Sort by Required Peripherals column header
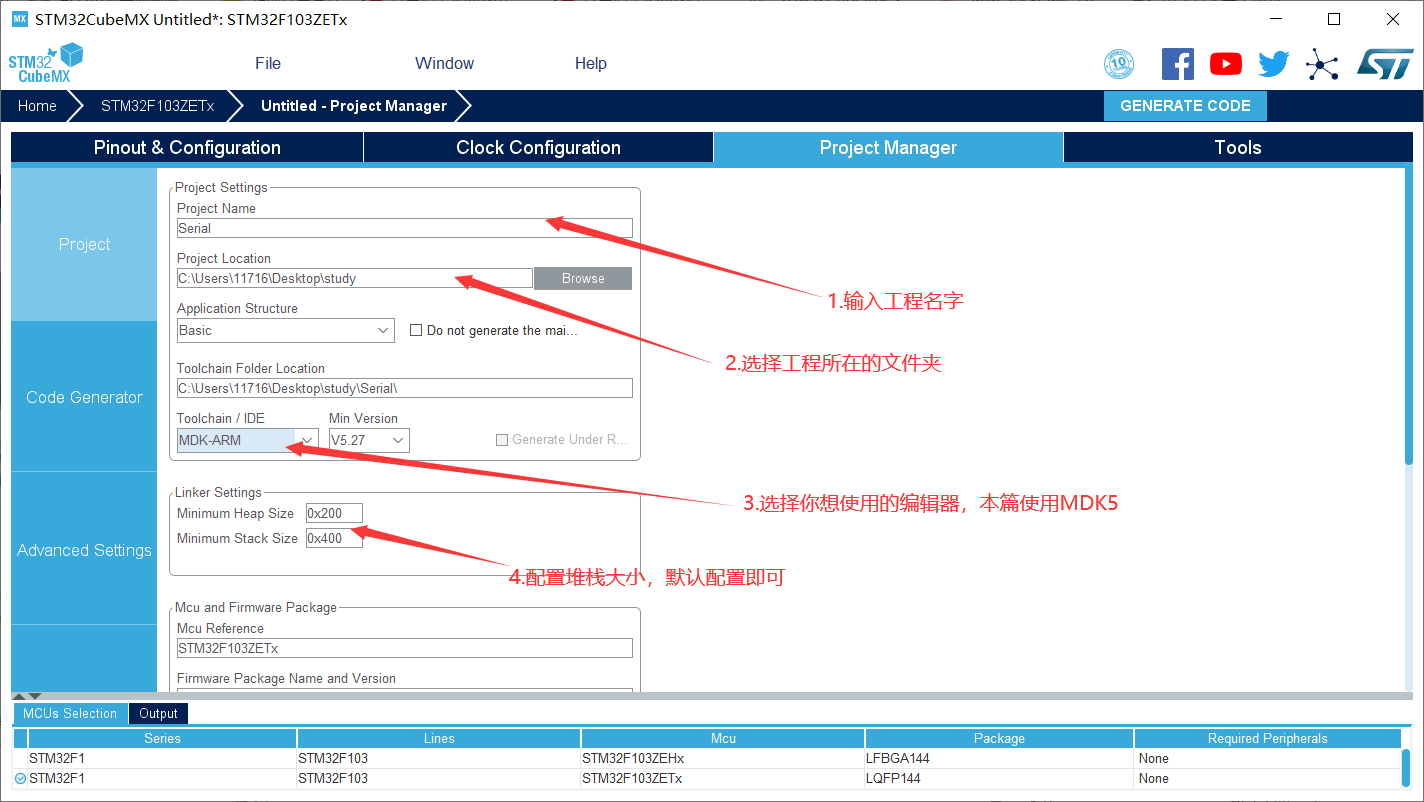 [1268, 738]
